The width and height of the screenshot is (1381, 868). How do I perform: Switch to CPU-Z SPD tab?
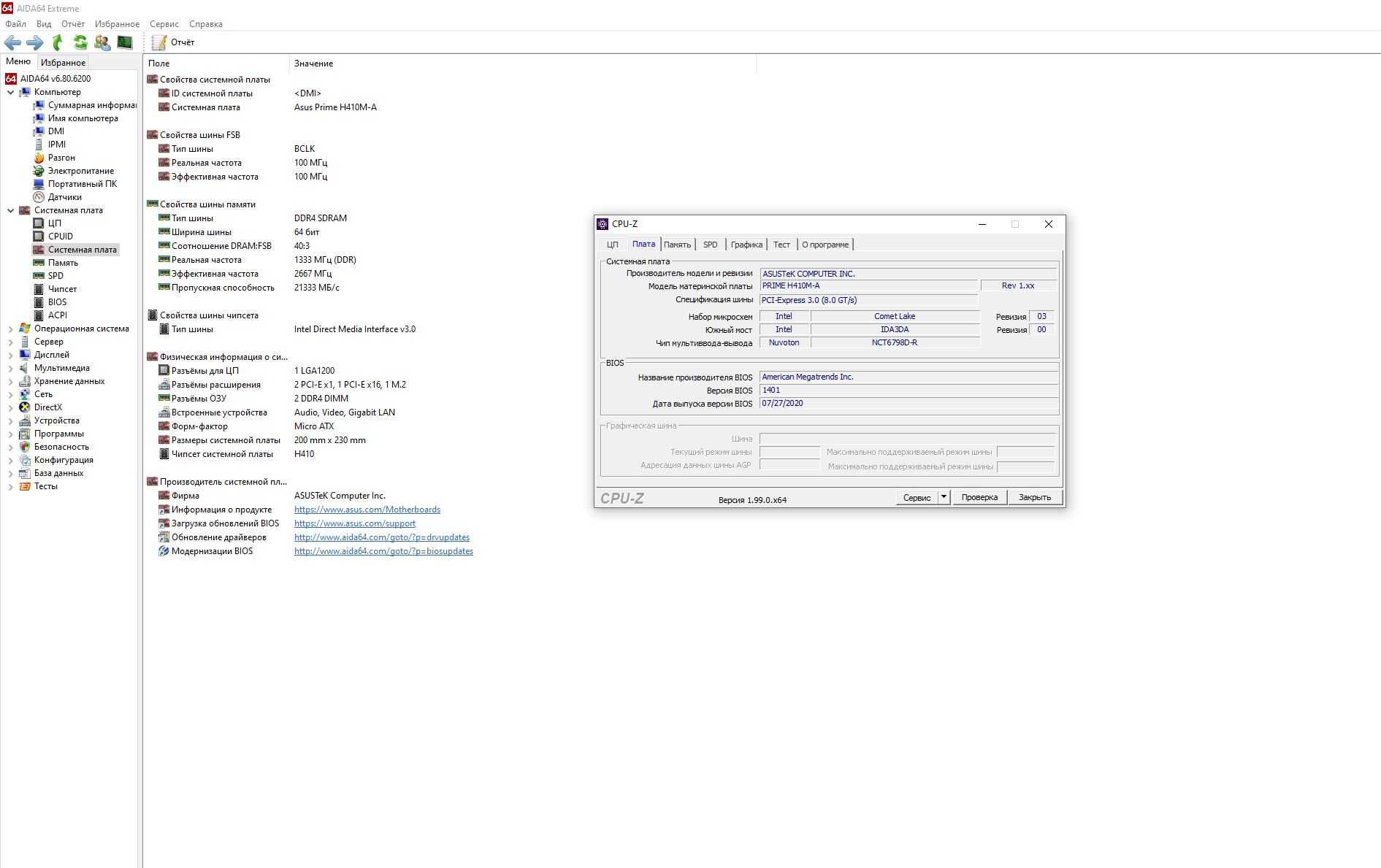(x=710, y=245)
